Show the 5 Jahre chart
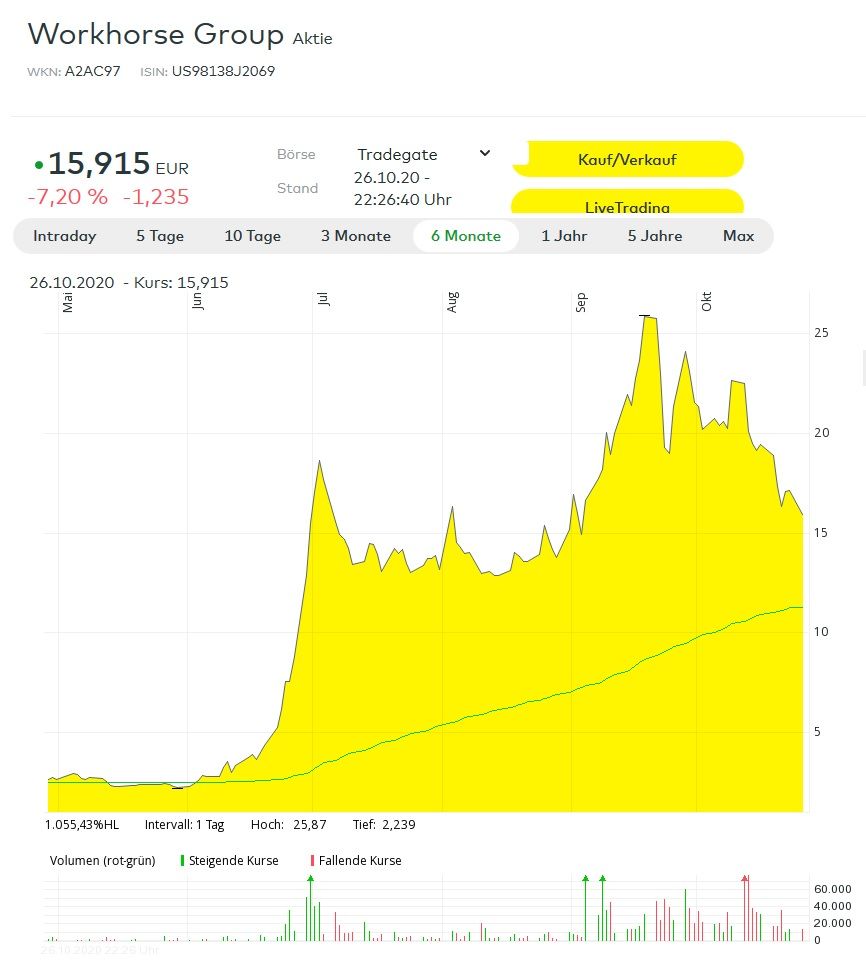 click(x=655, y=236)
